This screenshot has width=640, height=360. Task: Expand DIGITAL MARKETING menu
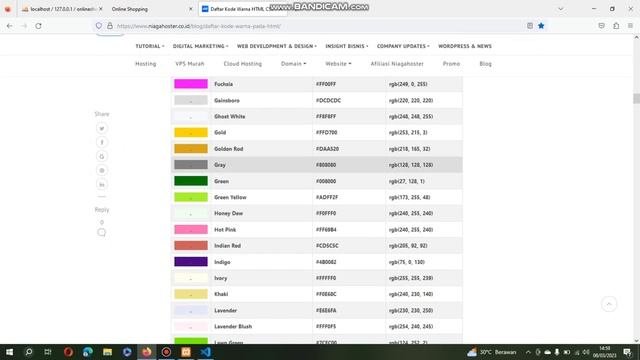pyautogui.click(x=200, y=46)
